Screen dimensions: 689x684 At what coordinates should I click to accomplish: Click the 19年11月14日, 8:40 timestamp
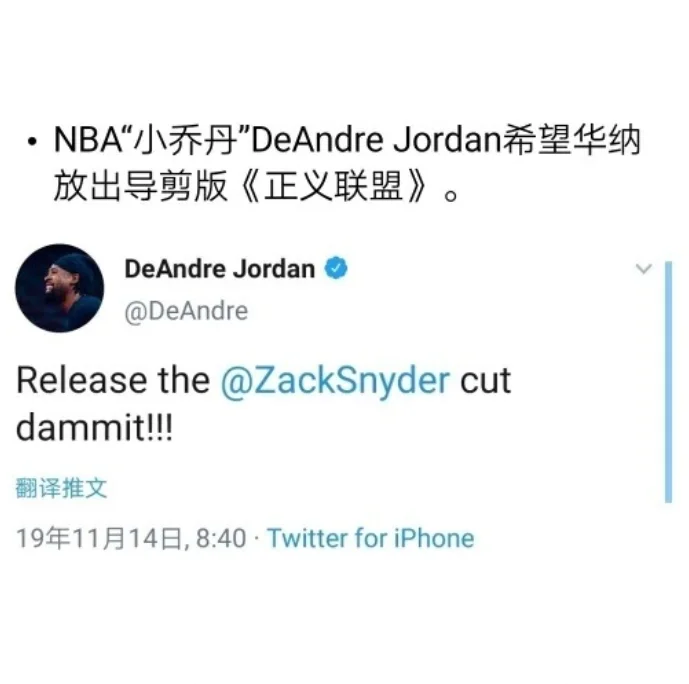click(x=131, y=538)
